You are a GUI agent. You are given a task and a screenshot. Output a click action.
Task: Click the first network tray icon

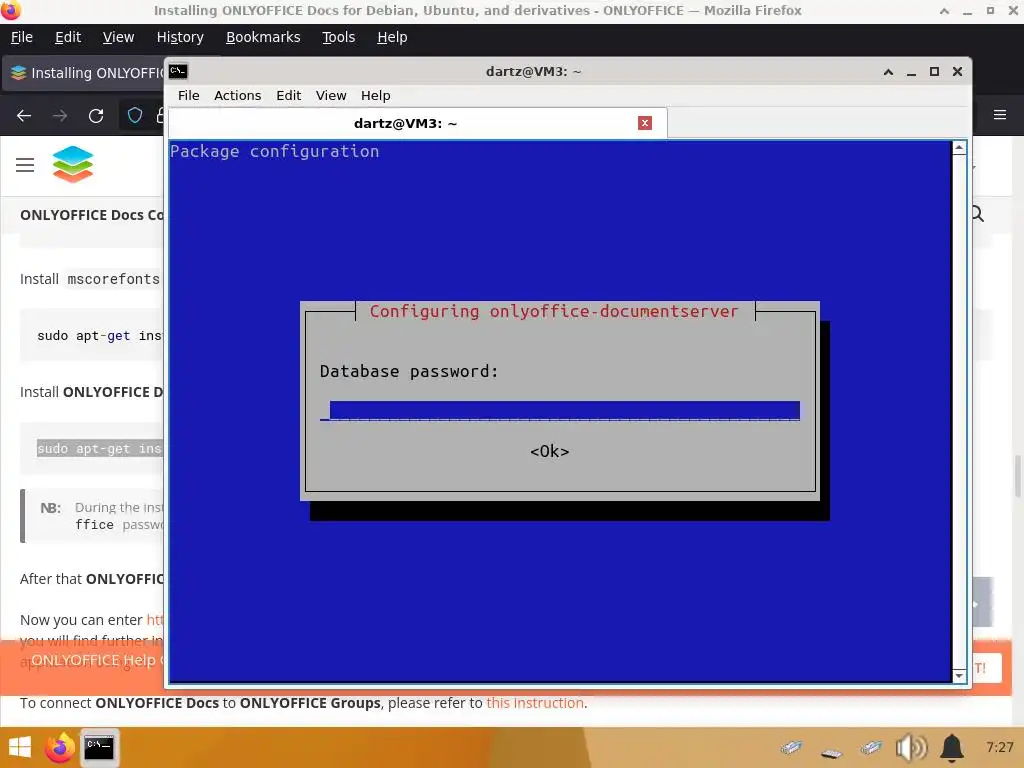coord(791,747)
